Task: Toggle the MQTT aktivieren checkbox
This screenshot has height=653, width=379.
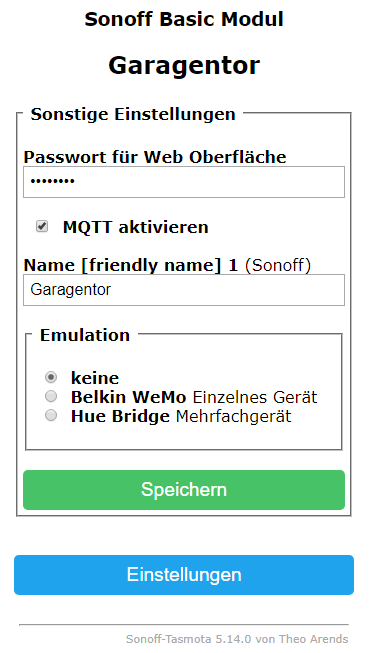Action: [42, 226]
